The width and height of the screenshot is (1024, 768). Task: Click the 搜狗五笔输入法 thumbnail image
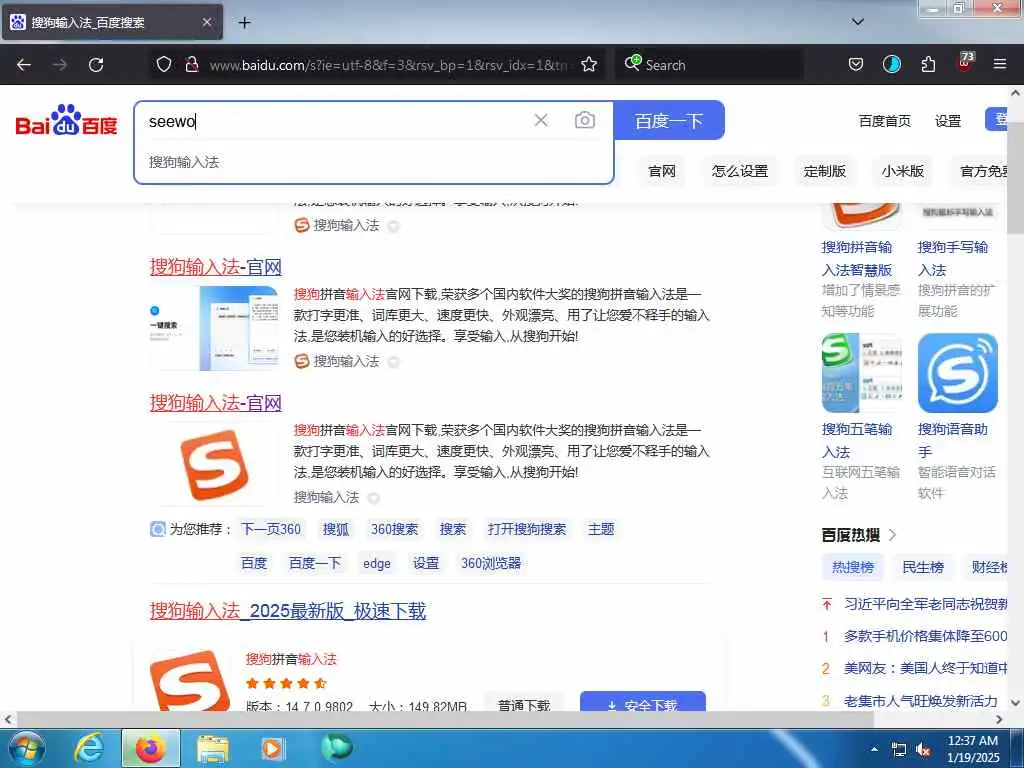[x=861, y=373]
